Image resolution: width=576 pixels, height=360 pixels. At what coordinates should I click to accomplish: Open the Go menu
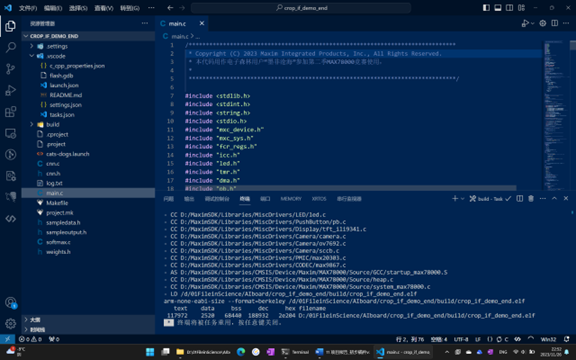[x=130, y=8]
